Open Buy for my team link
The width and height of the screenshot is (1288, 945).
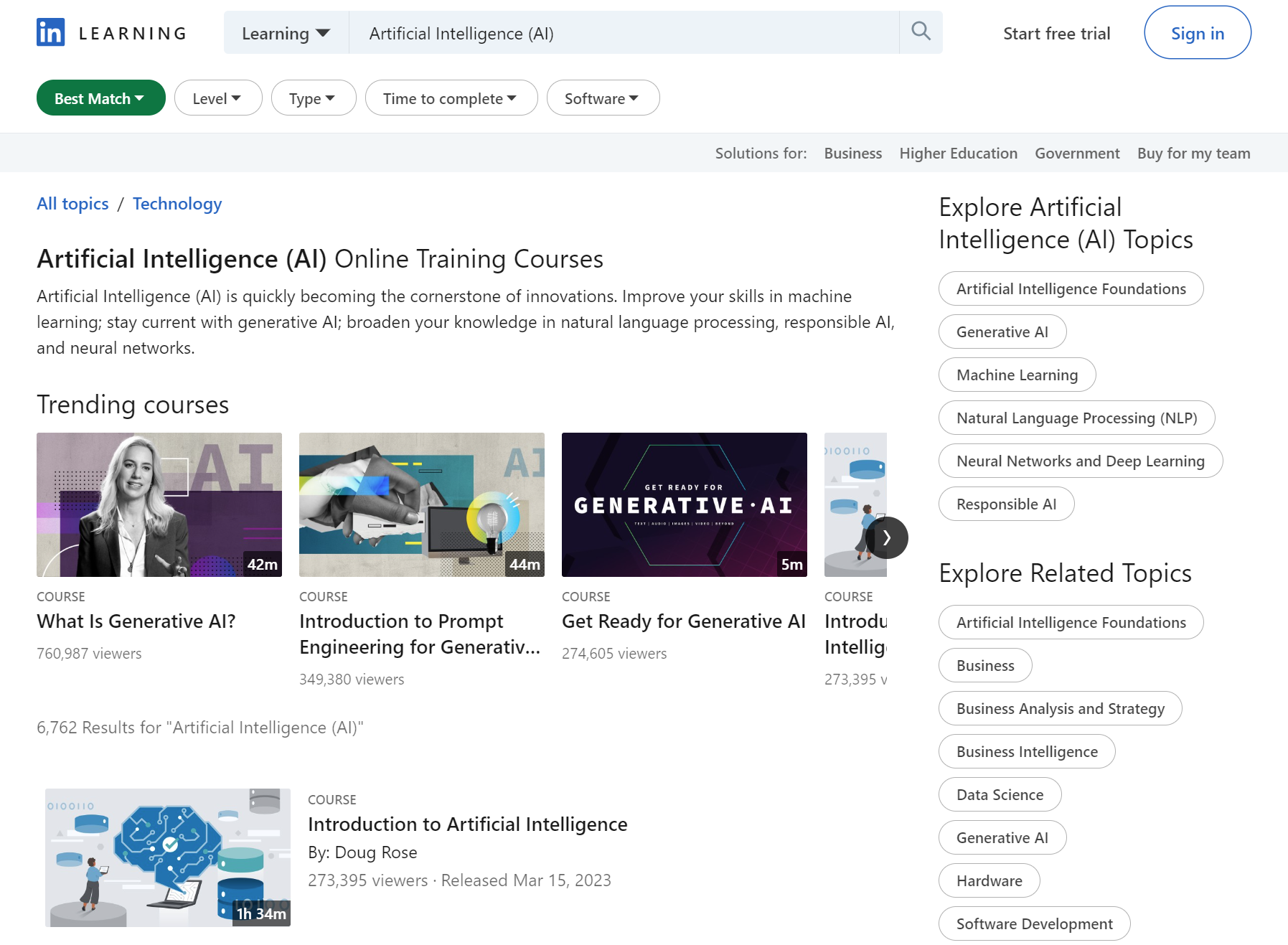coord(1193,154)
